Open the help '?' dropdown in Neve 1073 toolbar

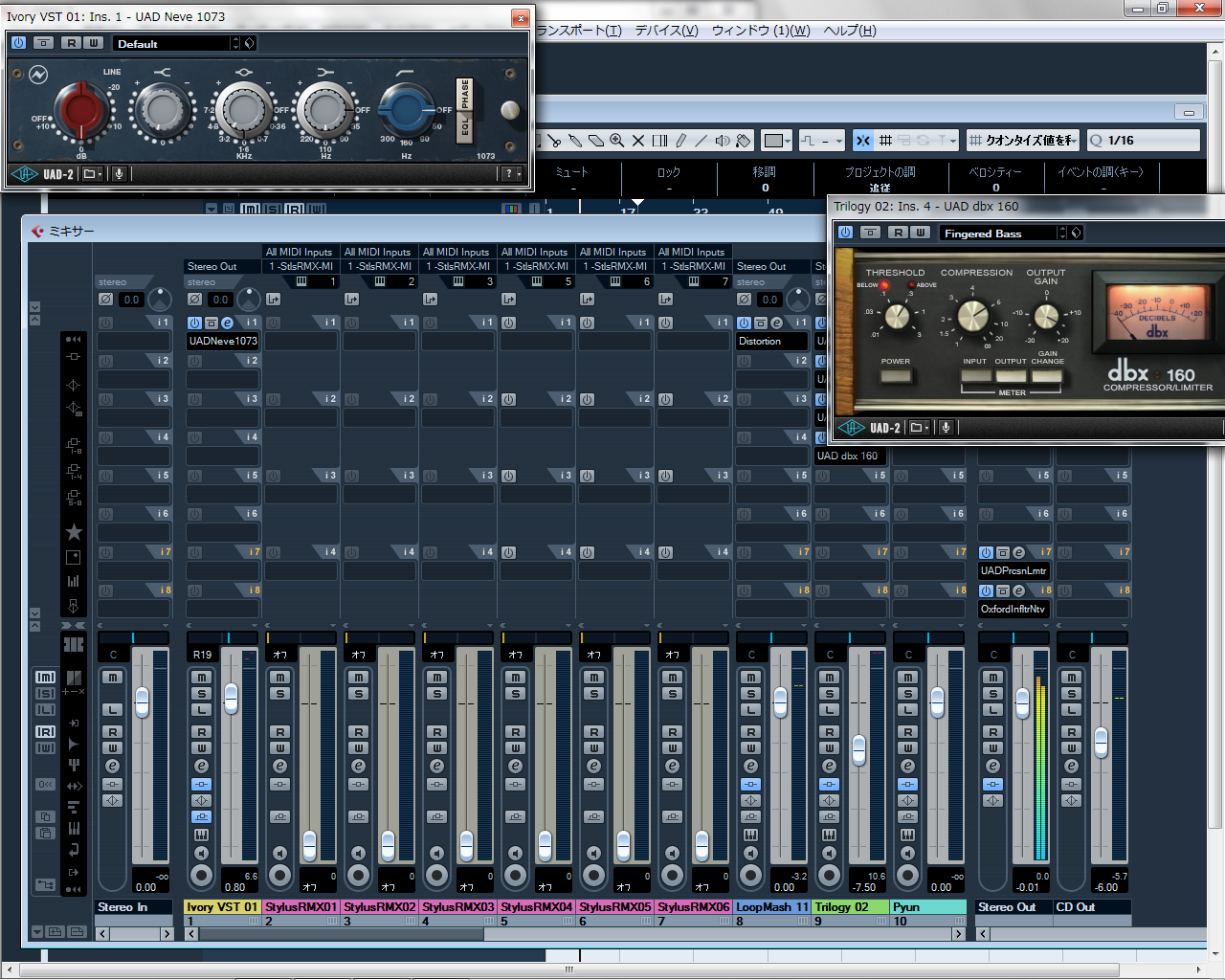[x=512, y=174]
